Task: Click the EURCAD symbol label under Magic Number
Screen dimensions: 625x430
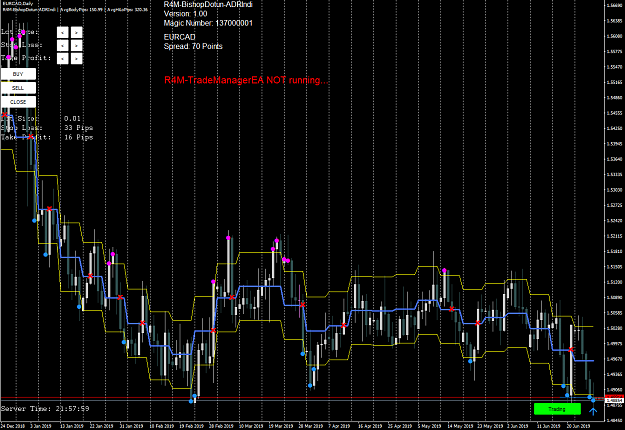Action: coord(179,37)
